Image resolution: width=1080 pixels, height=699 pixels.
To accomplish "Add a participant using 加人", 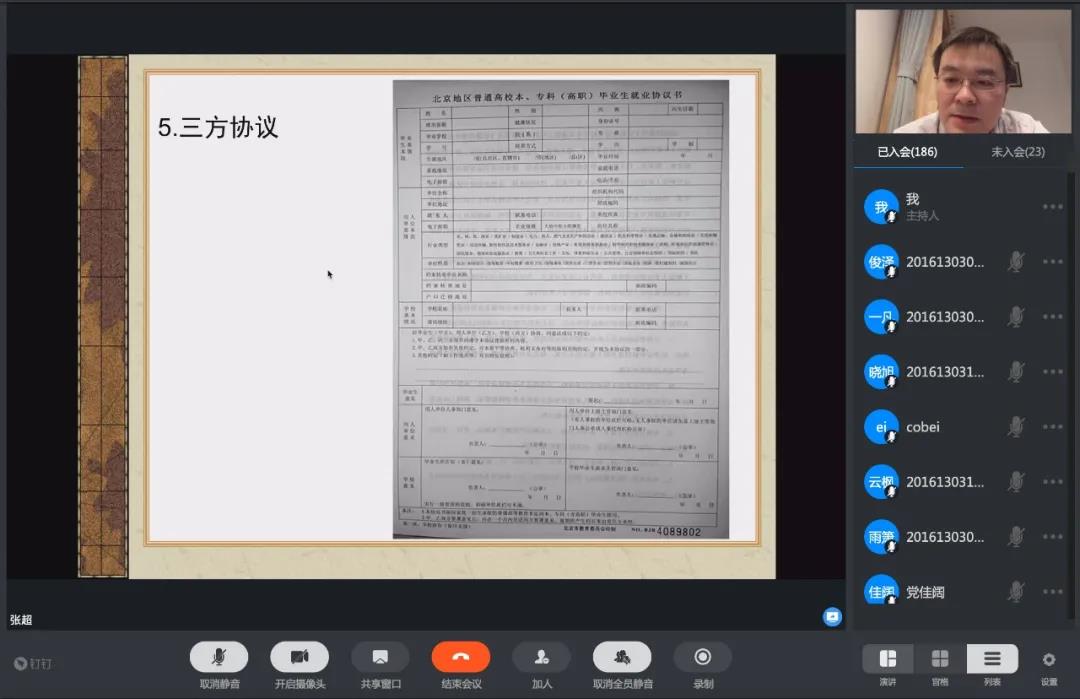I will click(x=541, y=657).
